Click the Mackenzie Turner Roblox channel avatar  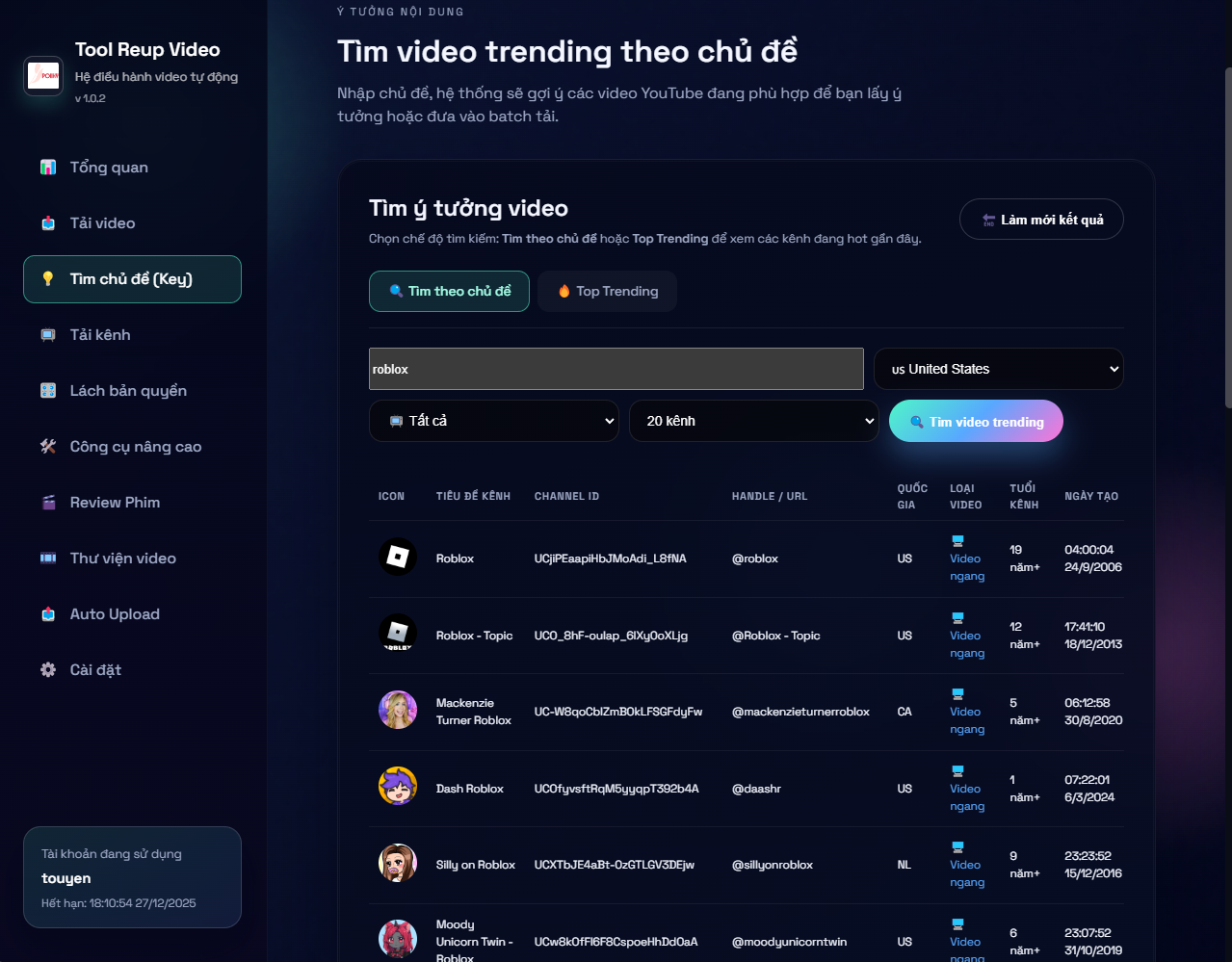(397, 711)
